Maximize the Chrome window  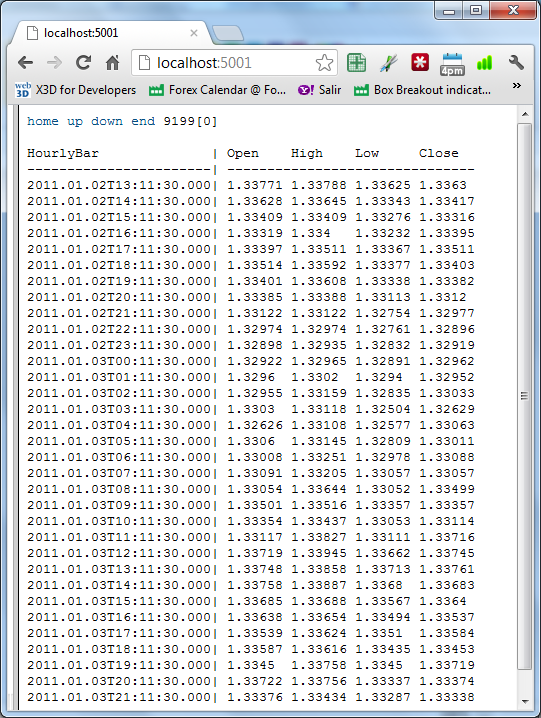[x=476, y=11]
